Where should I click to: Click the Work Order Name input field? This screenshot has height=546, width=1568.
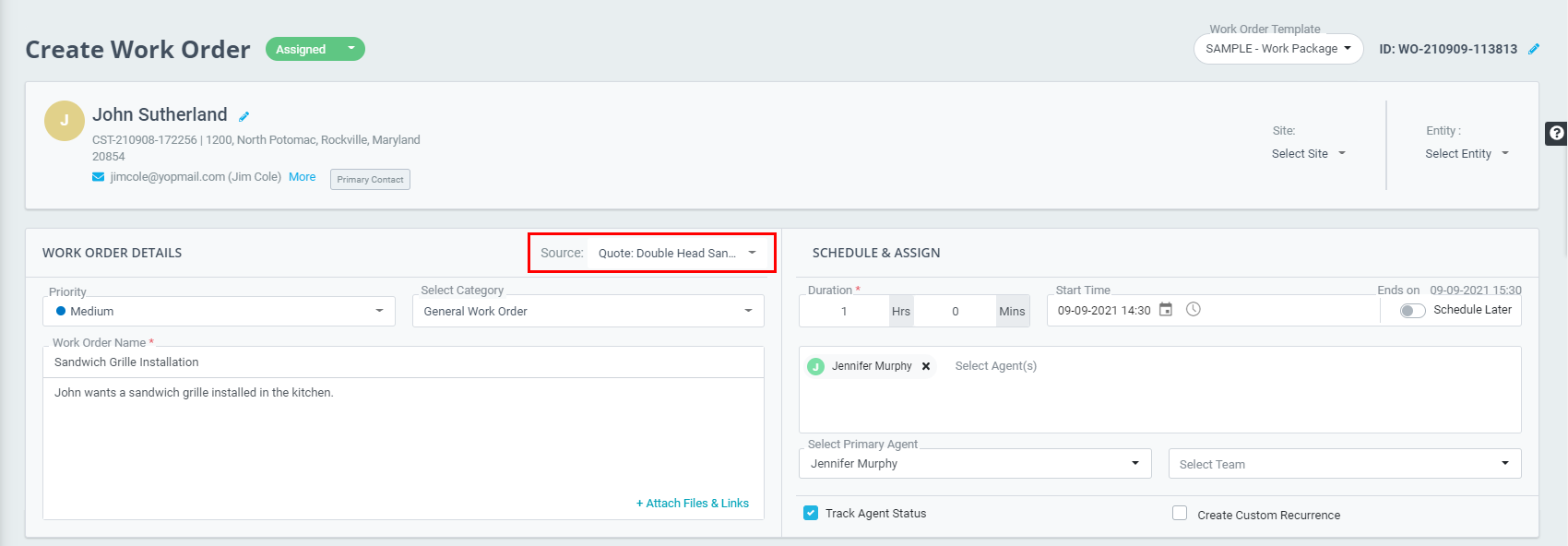[403, 362]
